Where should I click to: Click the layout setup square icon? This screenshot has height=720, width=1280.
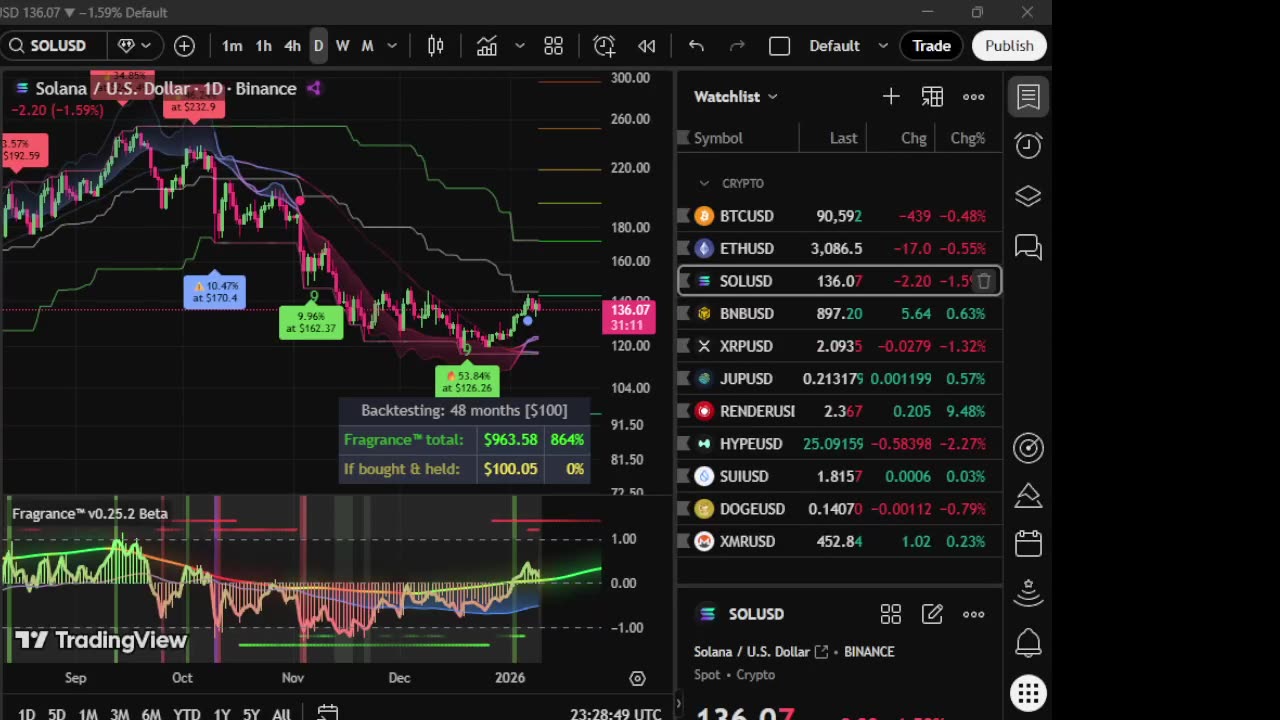(x=780, y=46)
